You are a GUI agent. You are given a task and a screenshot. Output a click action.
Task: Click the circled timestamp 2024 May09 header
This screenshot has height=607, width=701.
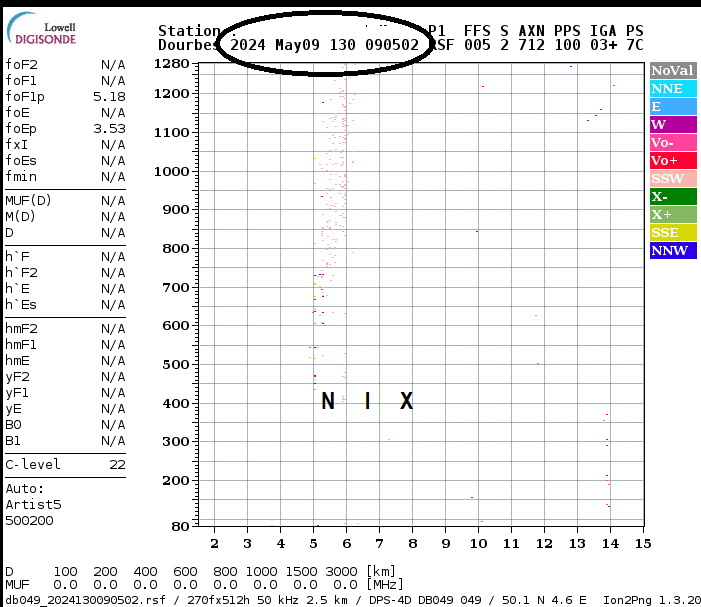coord(324,45)
